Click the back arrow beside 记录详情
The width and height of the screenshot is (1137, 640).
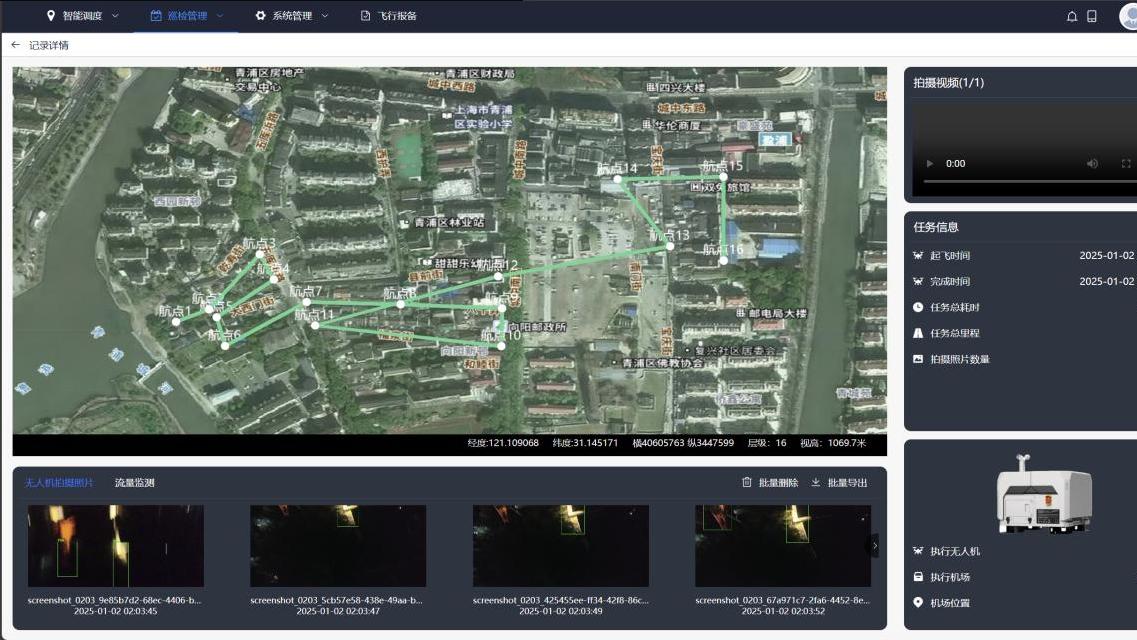15,45
